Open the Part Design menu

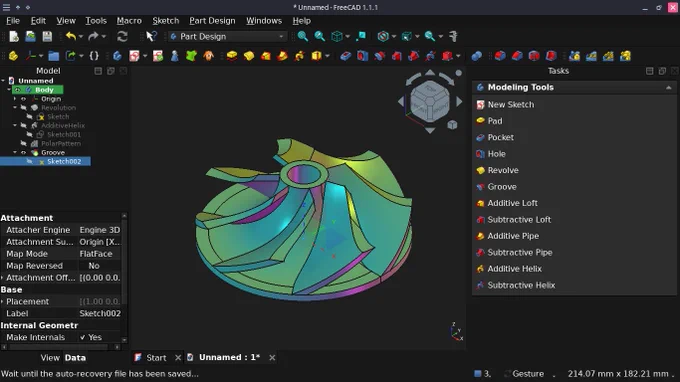click(x=212, y=21)
